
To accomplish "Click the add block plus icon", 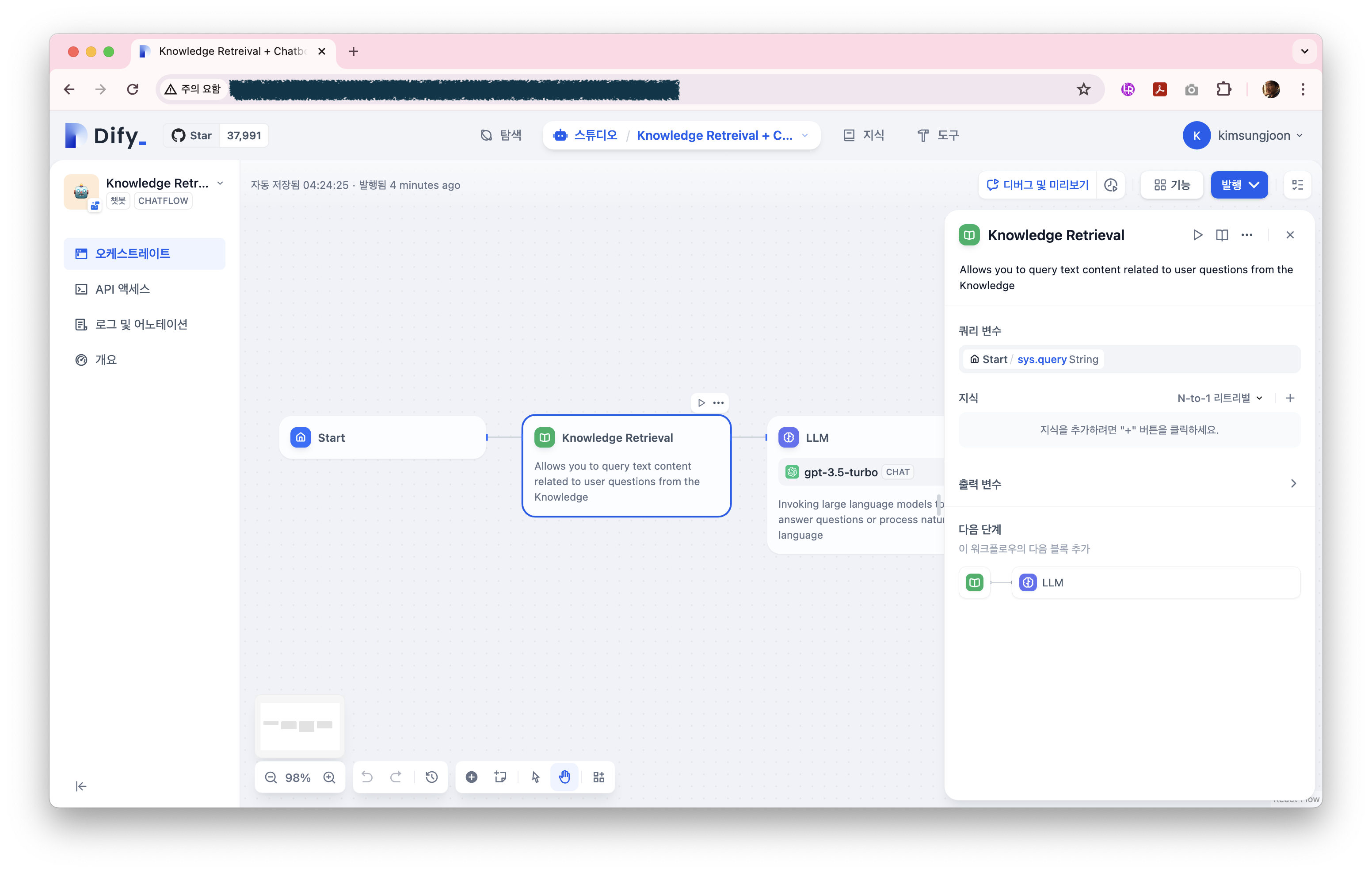I will 471,777.
